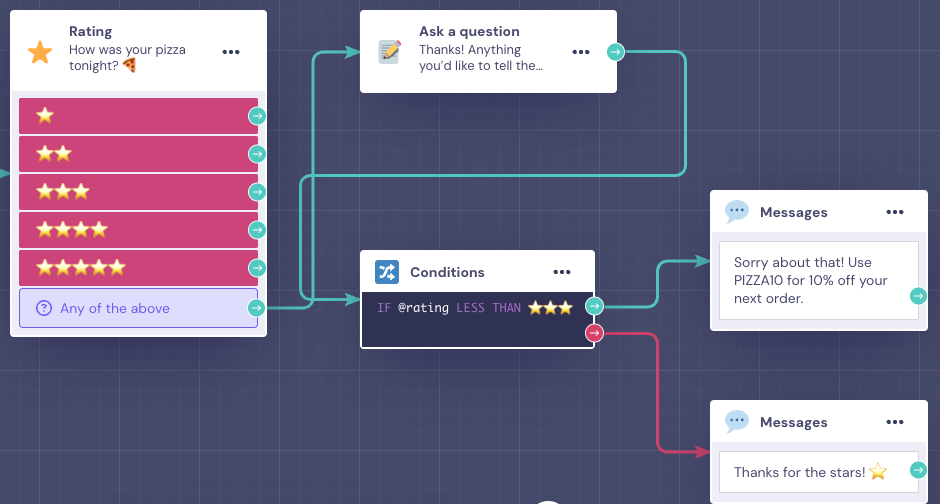Click the green true output of Conditions
Screen dimensions: 940x504
click(594, 306)
